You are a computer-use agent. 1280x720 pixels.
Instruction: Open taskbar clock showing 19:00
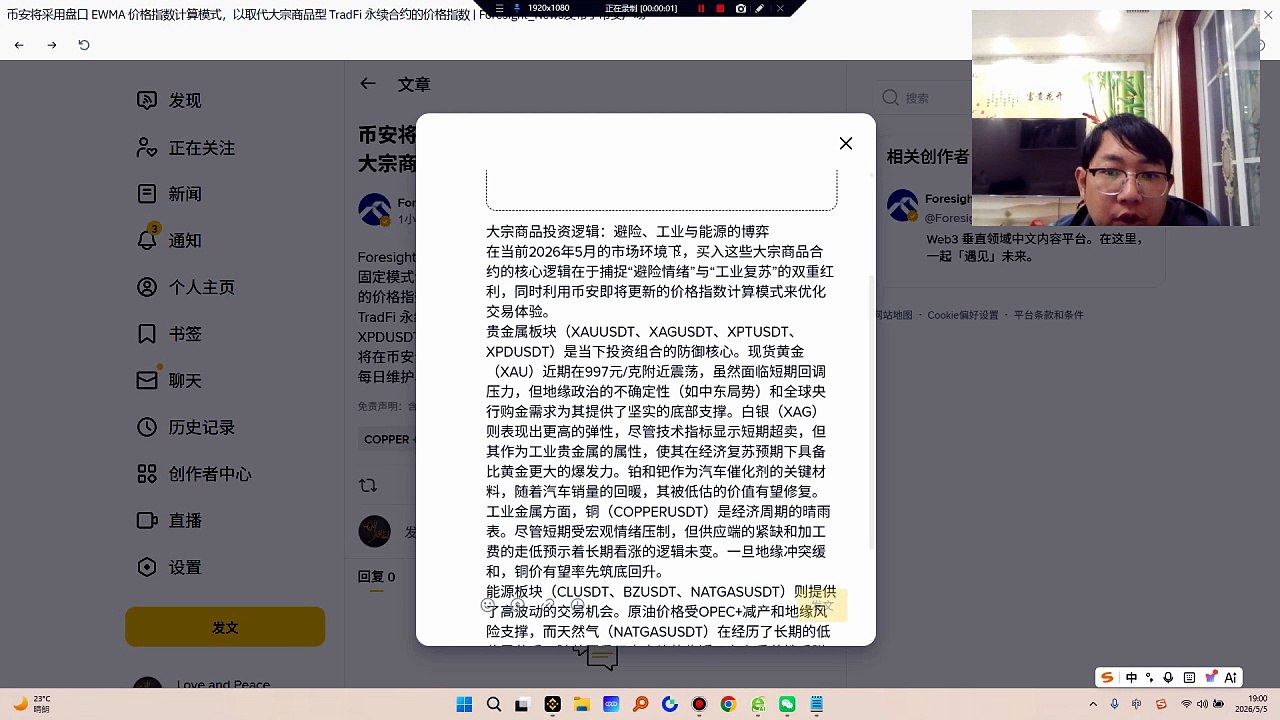click(1250, 704)
